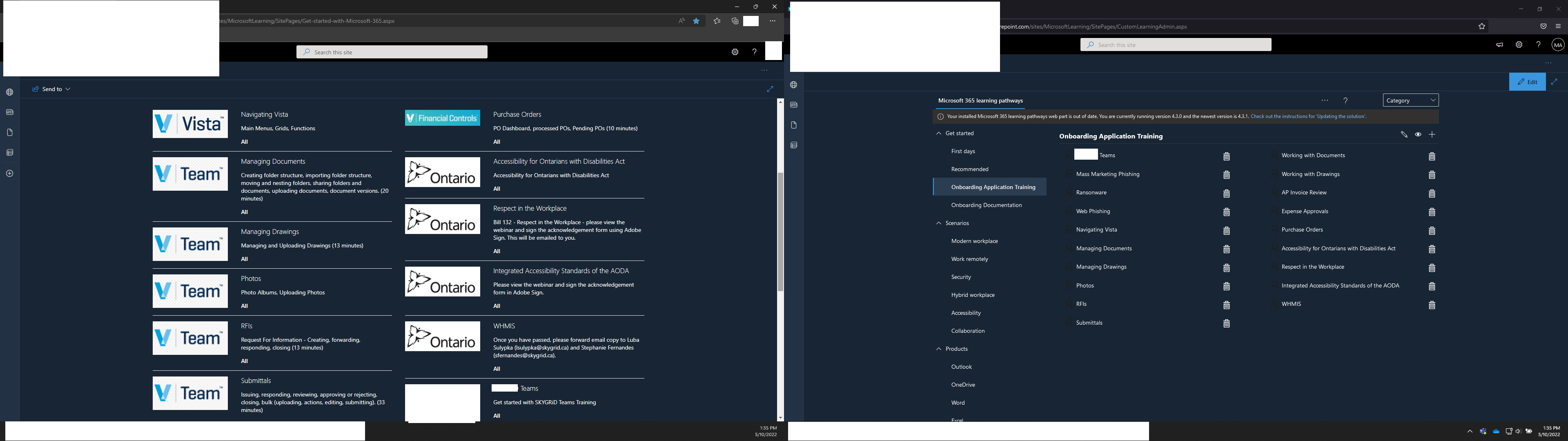Open left browser Settings and more ellipsis
The width and height of the screenshot is (1568, 441).
(773, 21)
